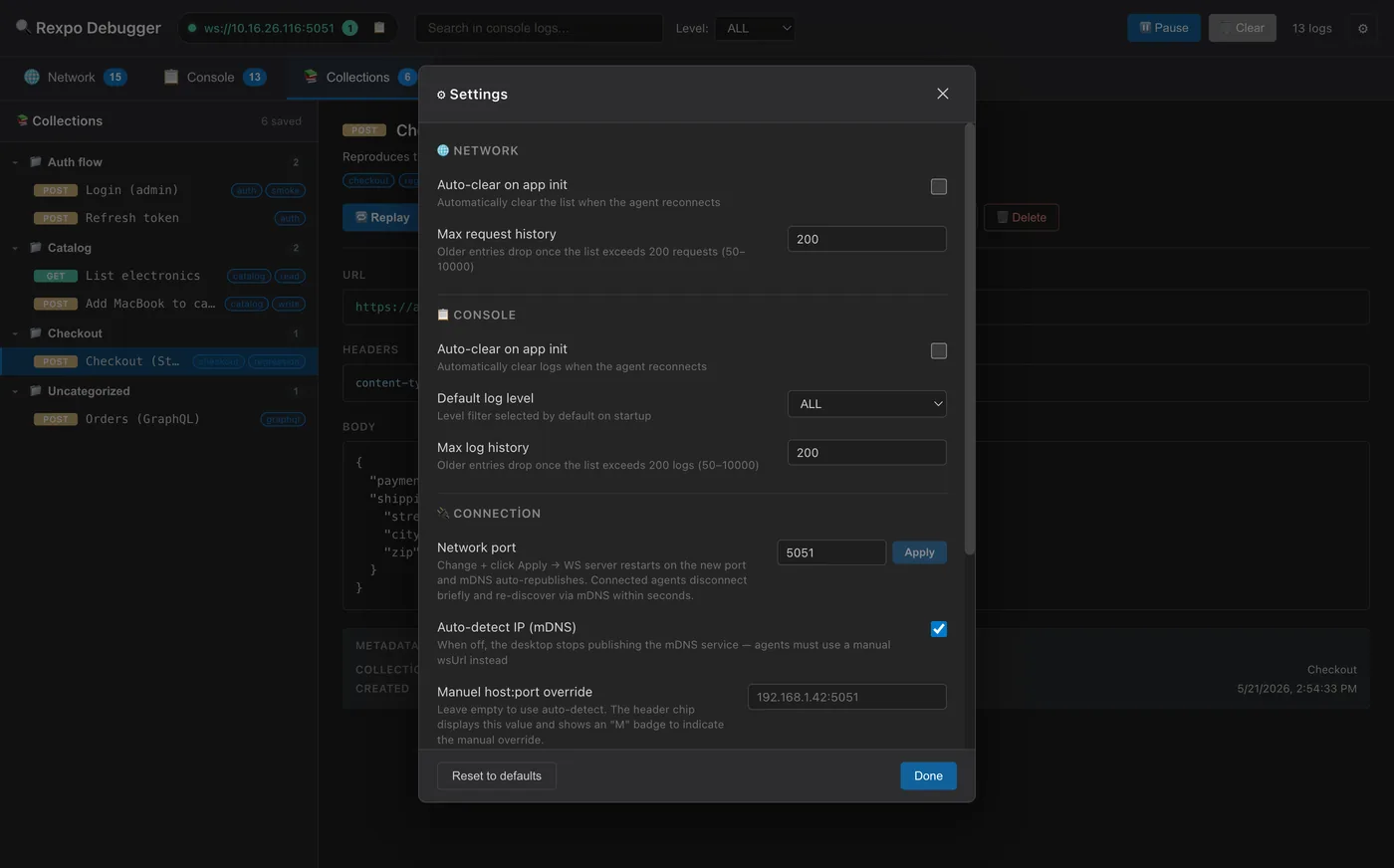1394x868 pixels.
Task: Click the checkout tag under request title
Action: point(368,180)
